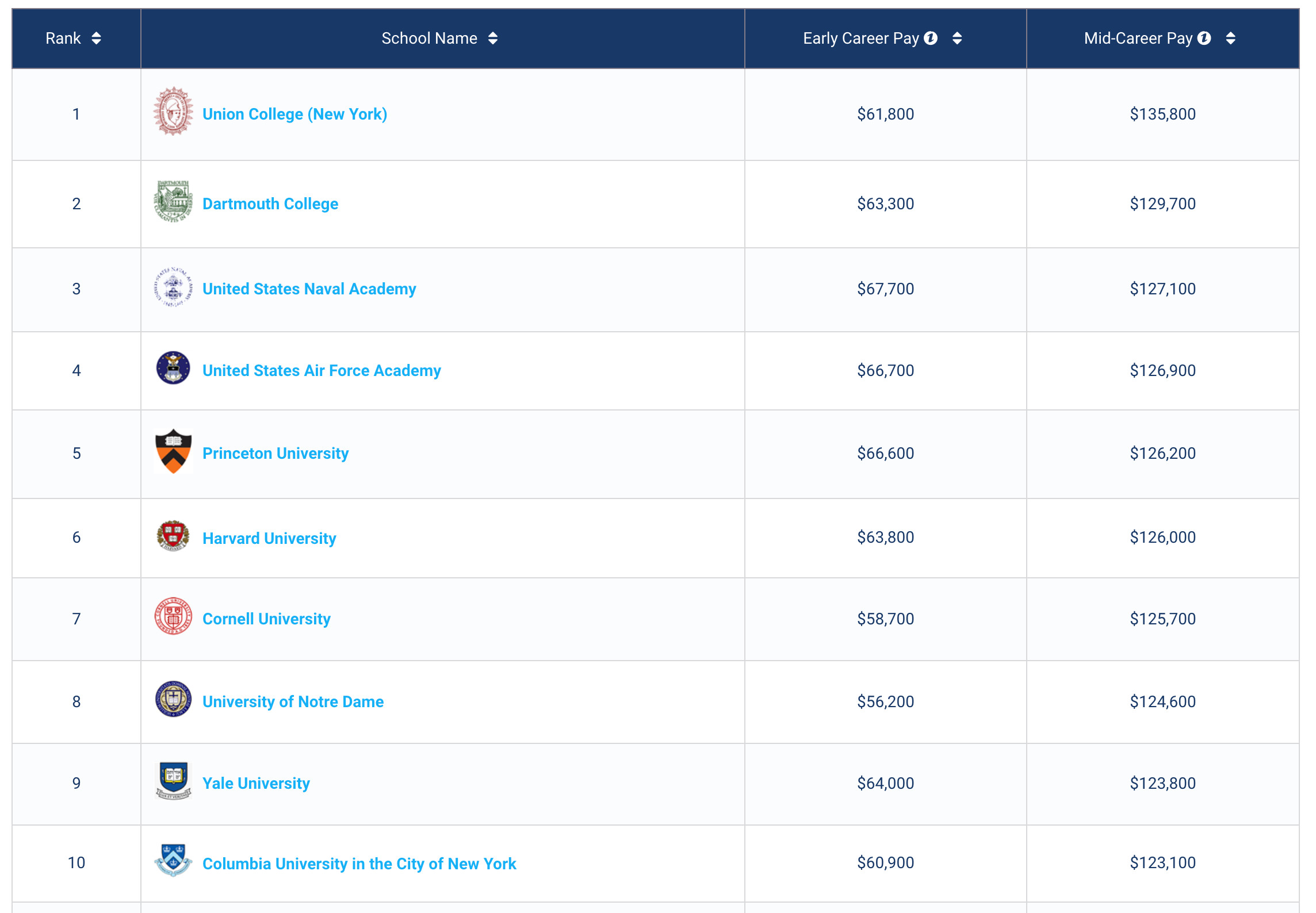1316x913 pixels.
Task: Open Princeton University link
Action: click(276, 454)
